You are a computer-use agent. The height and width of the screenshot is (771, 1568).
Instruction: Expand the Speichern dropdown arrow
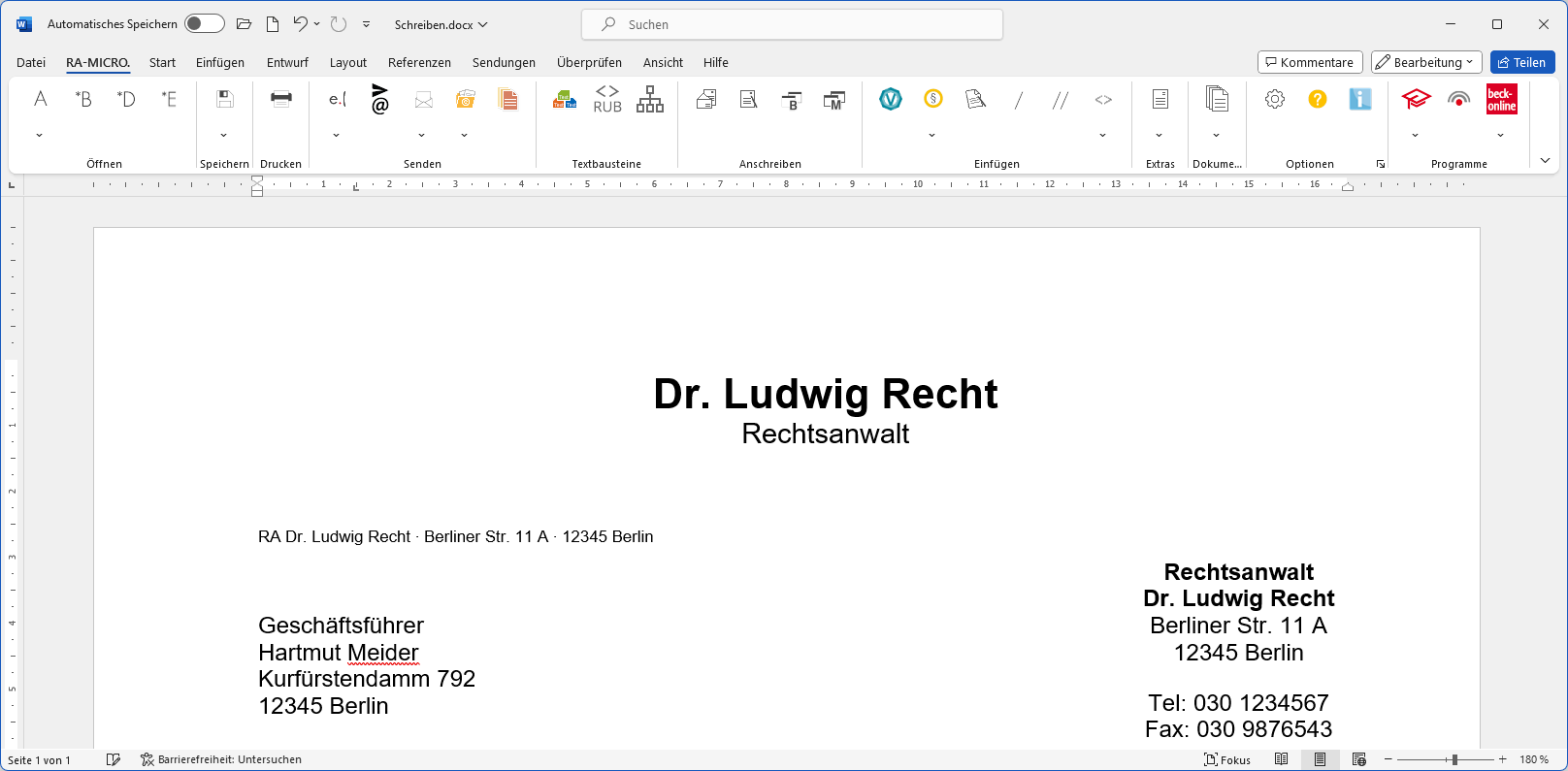[x=224, y=135]
